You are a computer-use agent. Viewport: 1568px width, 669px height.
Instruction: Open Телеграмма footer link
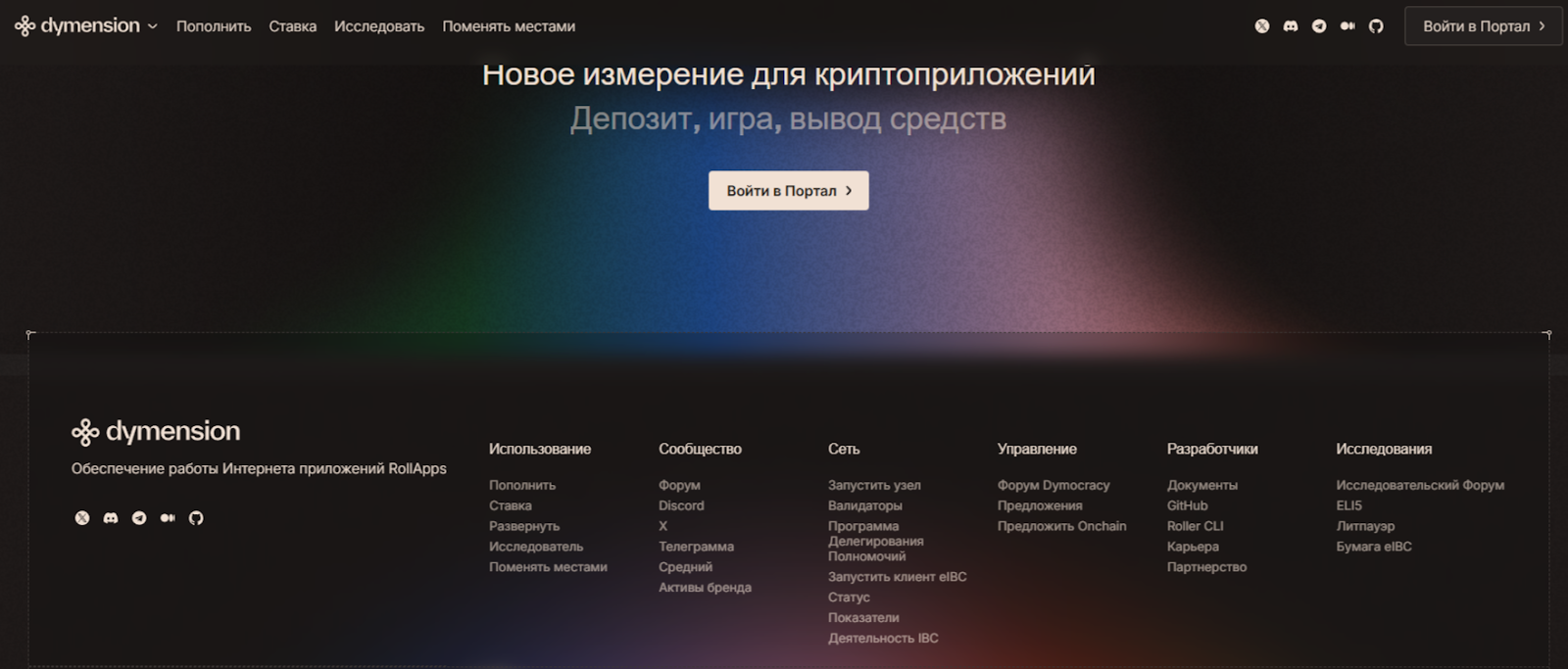pos(696,547)
